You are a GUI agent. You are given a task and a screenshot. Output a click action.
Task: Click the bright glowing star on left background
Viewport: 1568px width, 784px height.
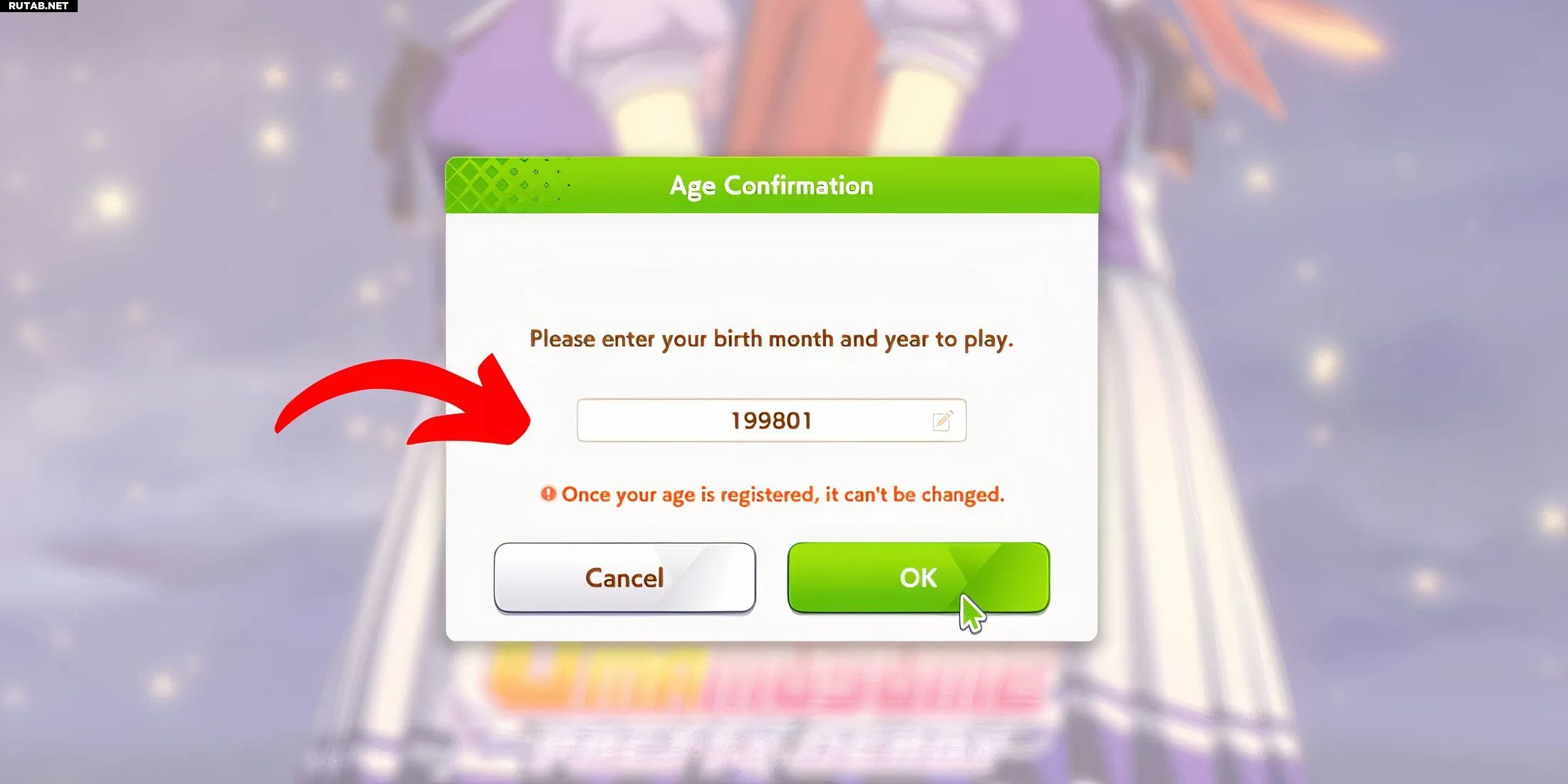pos(112,203)
